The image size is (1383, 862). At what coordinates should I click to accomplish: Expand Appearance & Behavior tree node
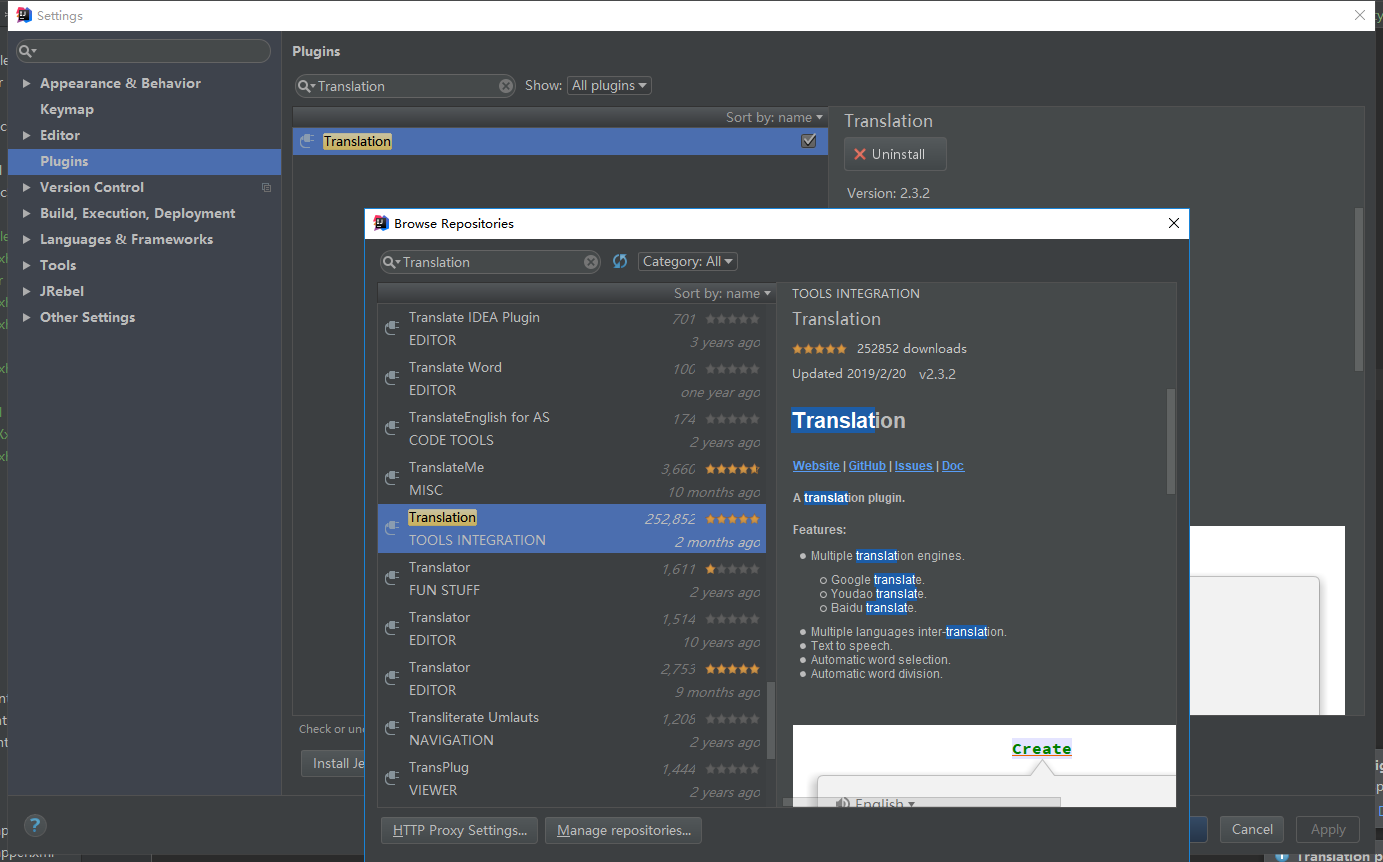point(27,83)
